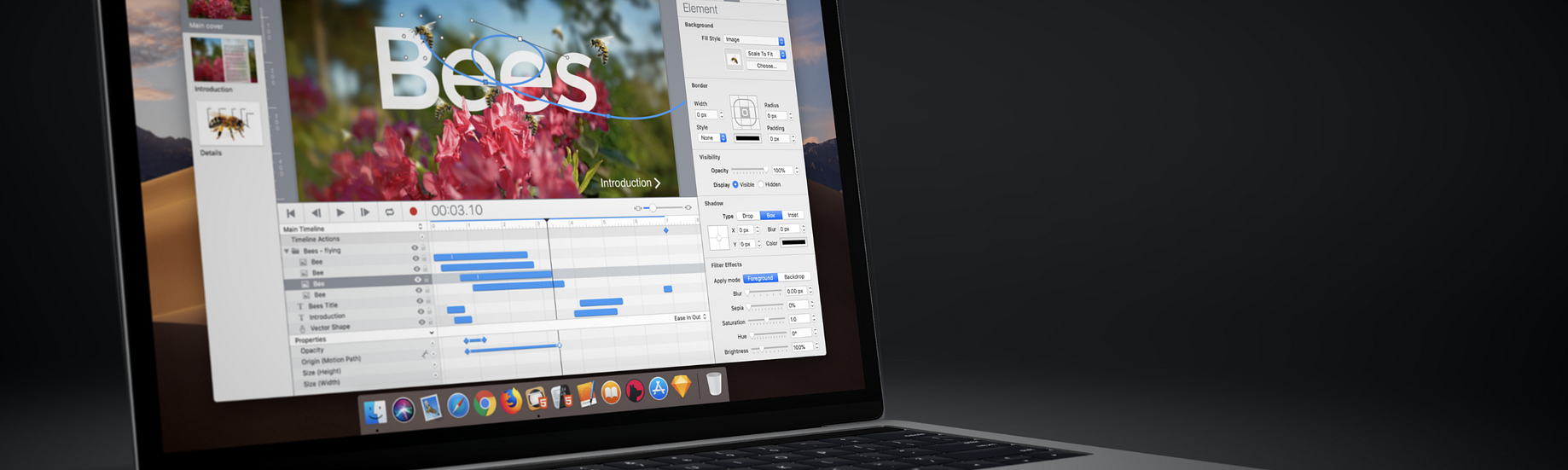Click the zoom in icon of timeline zoom
Screen dimensions: 1568x470
pyautogui.click(x=688, y=206)
